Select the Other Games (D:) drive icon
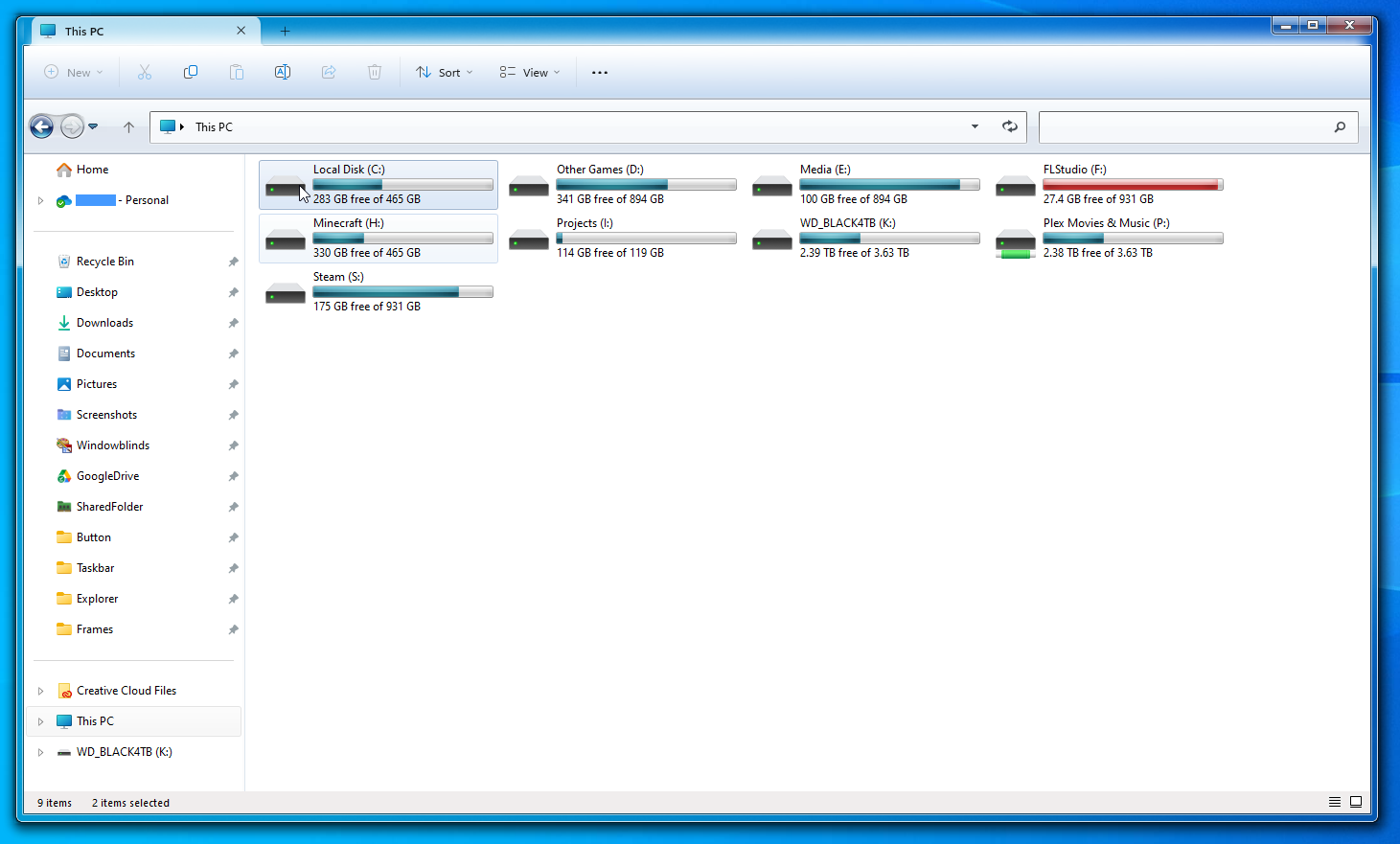The width and height of the screenshot is (1400, 844). click(529, 187)
